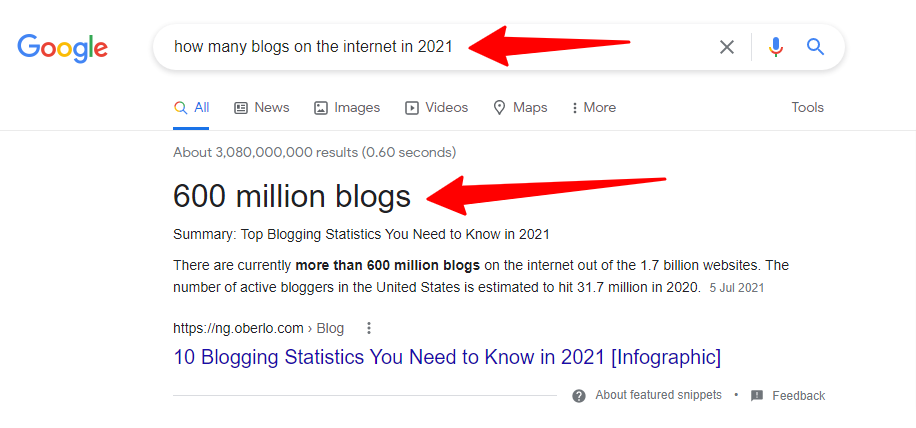Open the three-dot menu beside oberlo result
Screen dimensions: 916x428
coord(369,328)
